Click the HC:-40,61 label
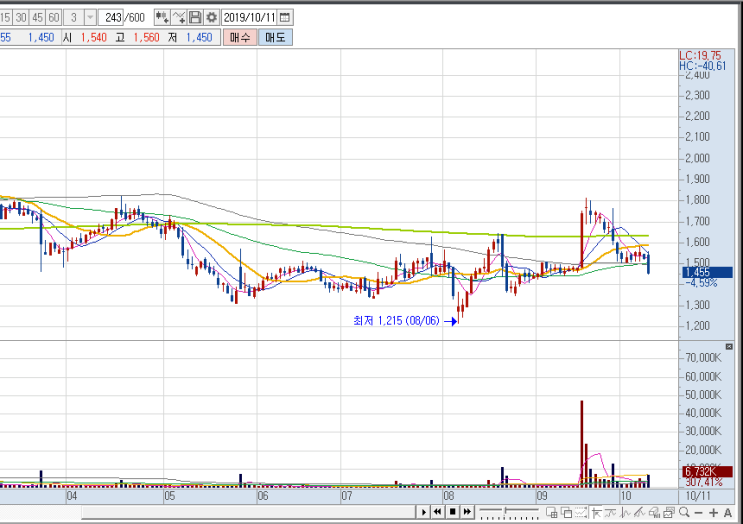743x524 pixels. click(702, 66)
